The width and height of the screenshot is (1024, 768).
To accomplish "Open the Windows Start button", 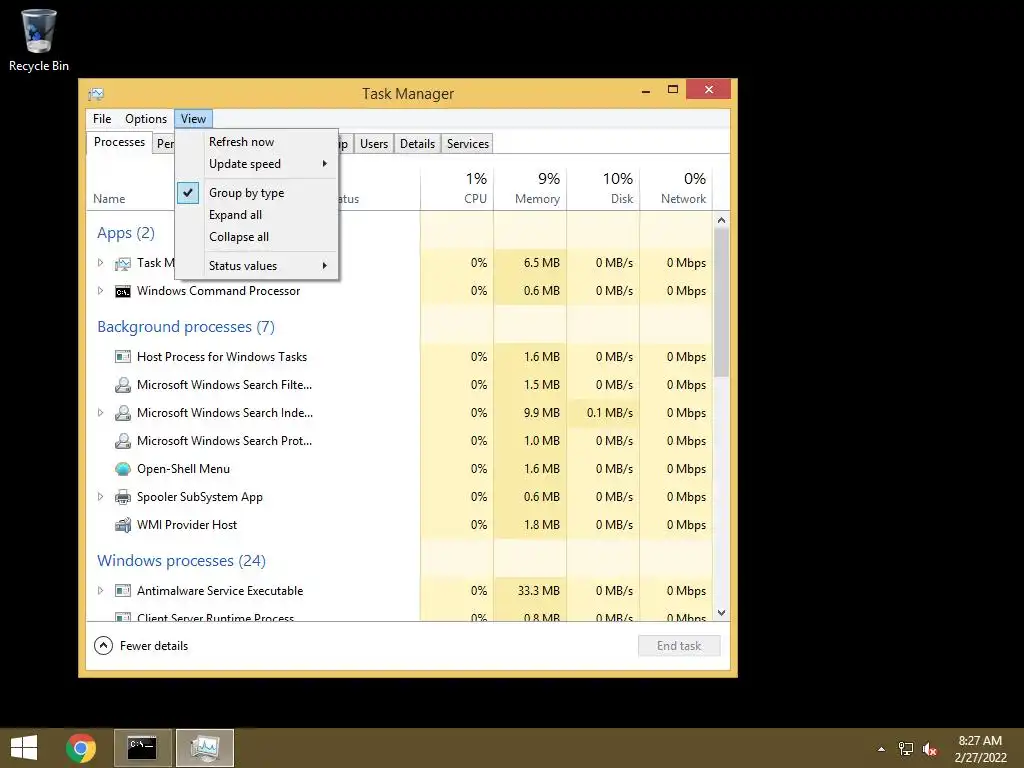I will point(24,748).
